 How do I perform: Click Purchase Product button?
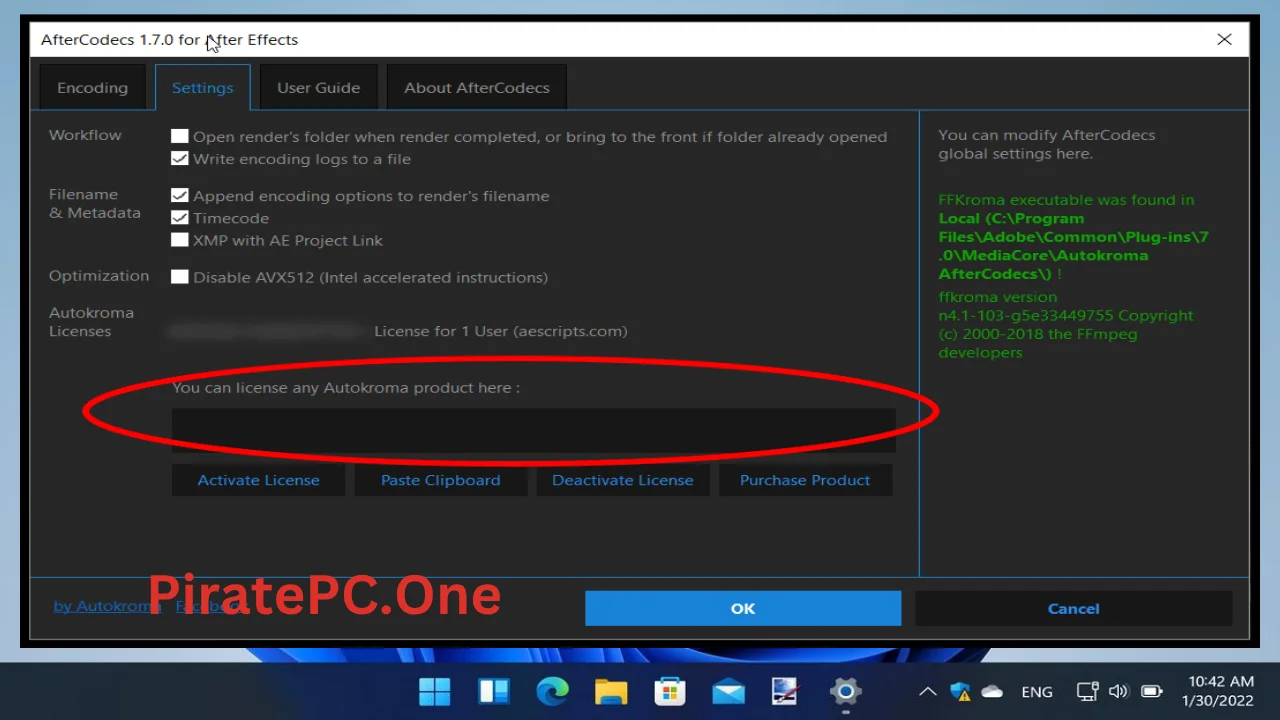[805, 480]
